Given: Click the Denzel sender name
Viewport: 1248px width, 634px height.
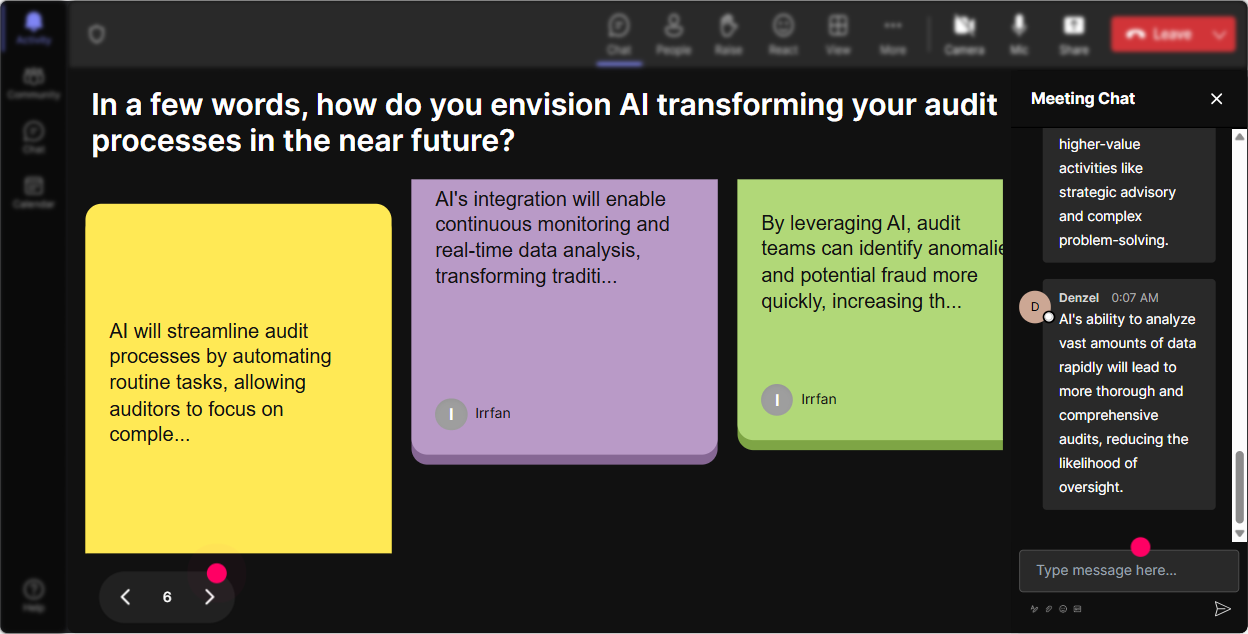Looking at the screenshot, I should 1079,297.
